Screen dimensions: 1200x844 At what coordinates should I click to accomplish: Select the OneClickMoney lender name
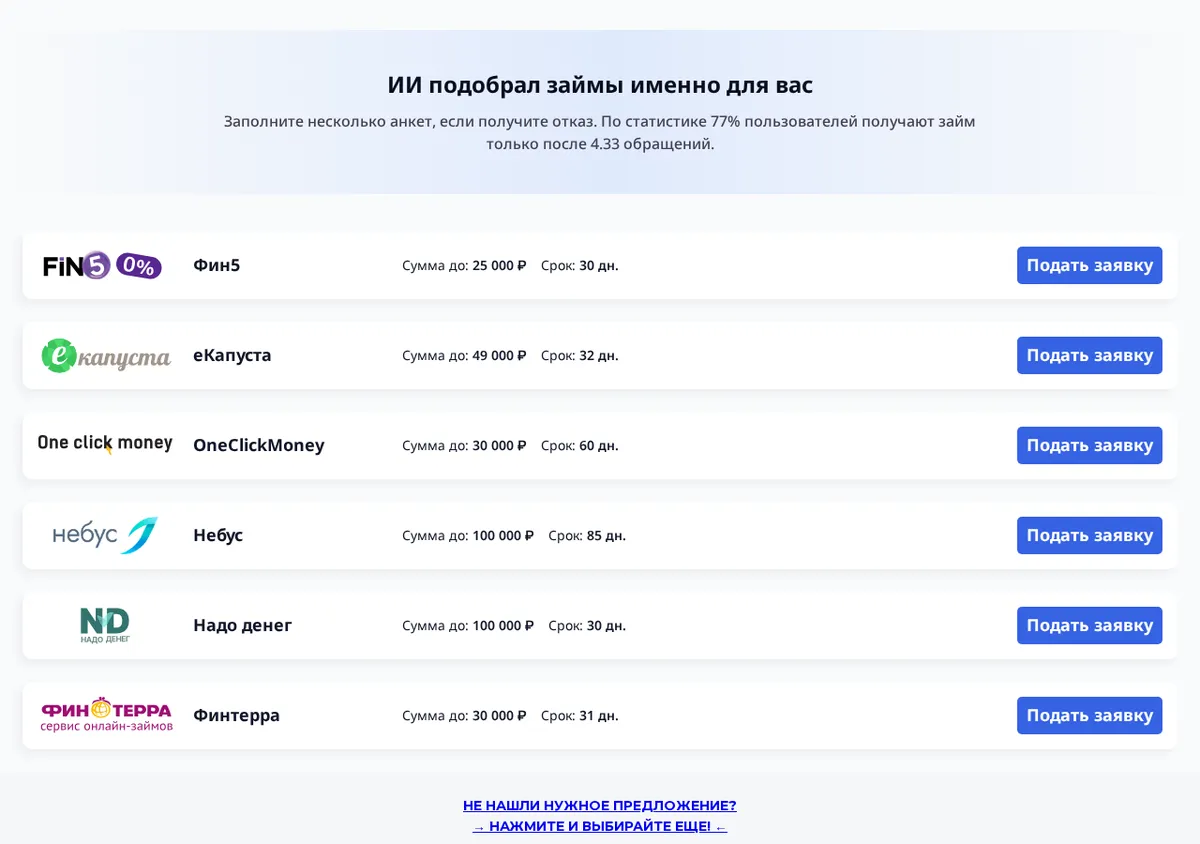tap(259, 445)
